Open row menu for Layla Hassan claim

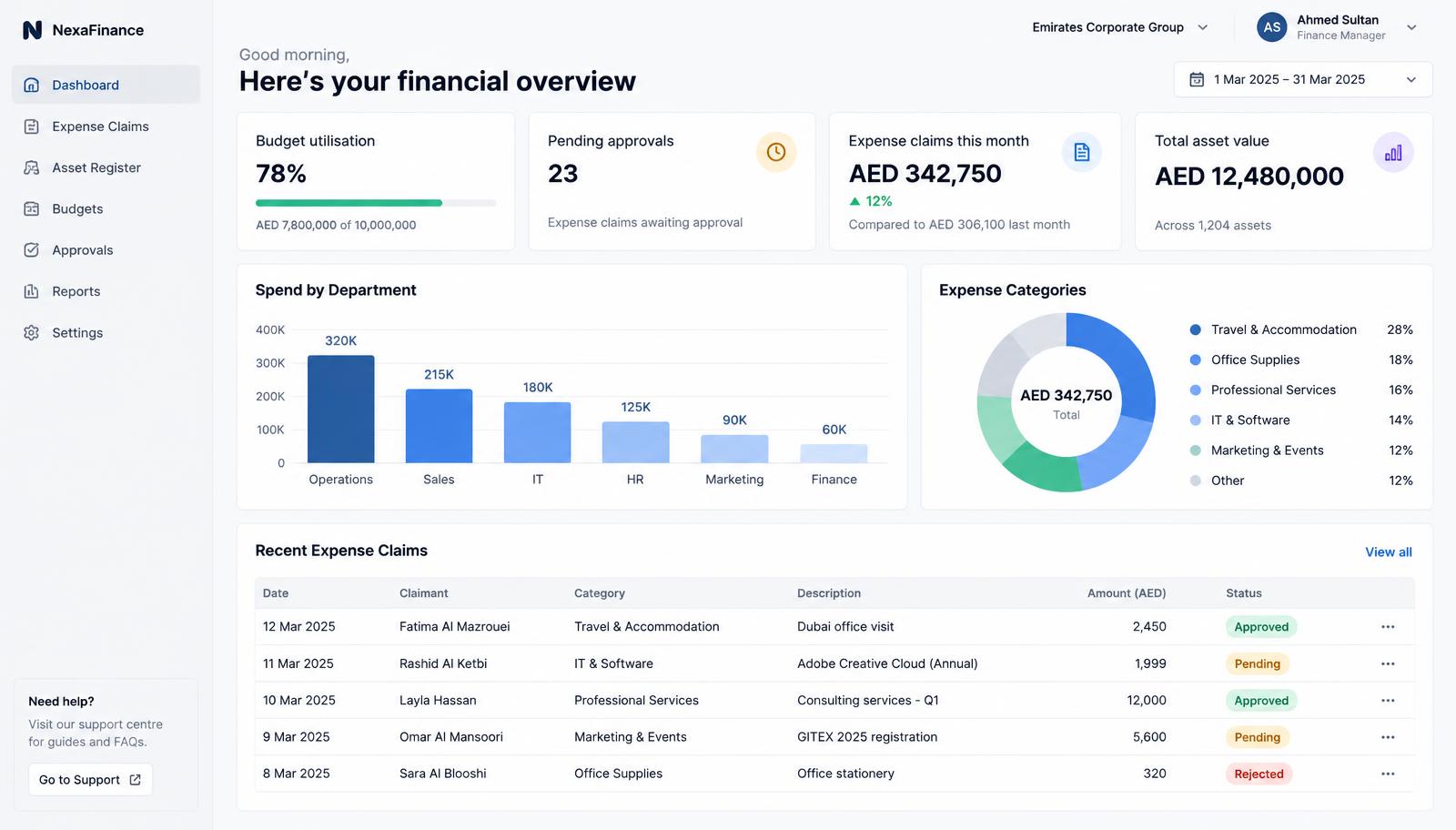(x=1388, y=701)
